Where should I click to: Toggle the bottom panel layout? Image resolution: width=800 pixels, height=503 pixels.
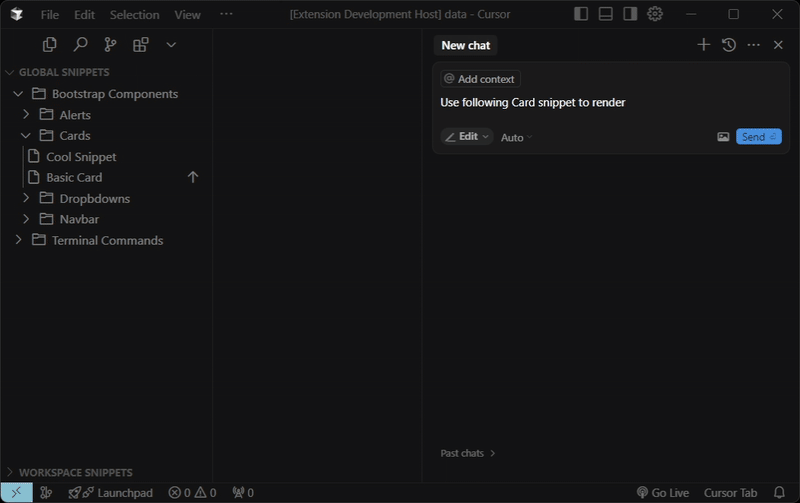(x=606, y=14)
